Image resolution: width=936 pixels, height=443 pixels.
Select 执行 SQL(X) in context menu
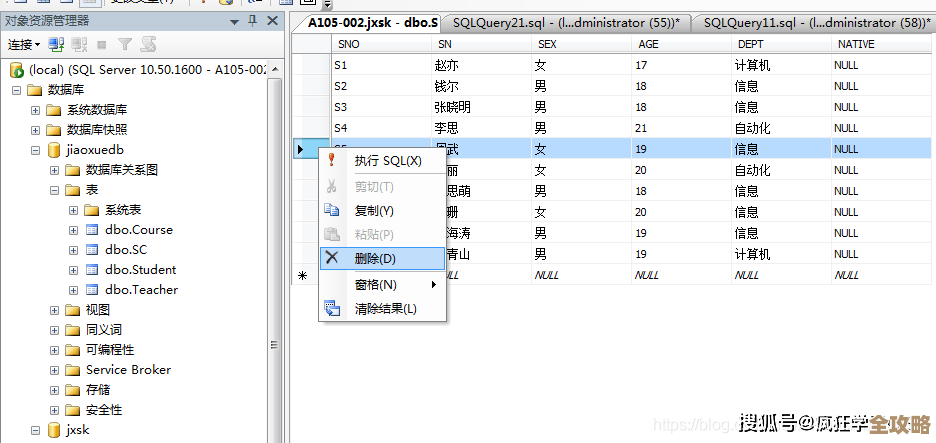[x=387, y=160]
